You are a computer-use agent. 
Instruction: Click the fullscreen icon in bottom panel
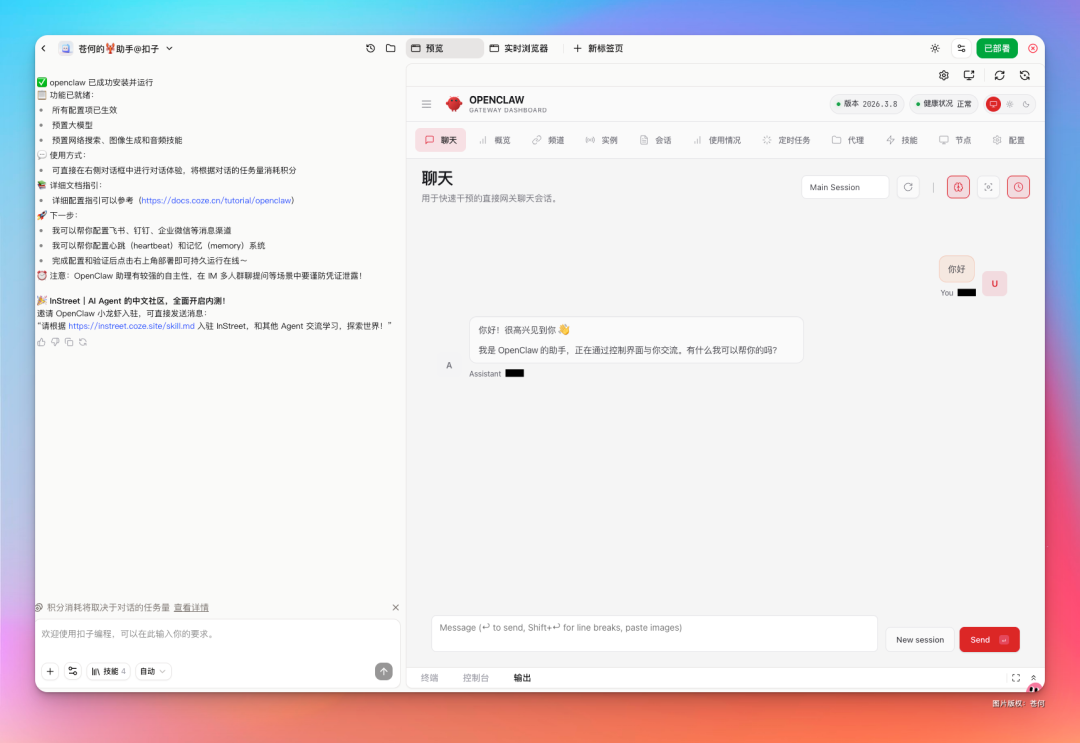tap(1016, 678)
